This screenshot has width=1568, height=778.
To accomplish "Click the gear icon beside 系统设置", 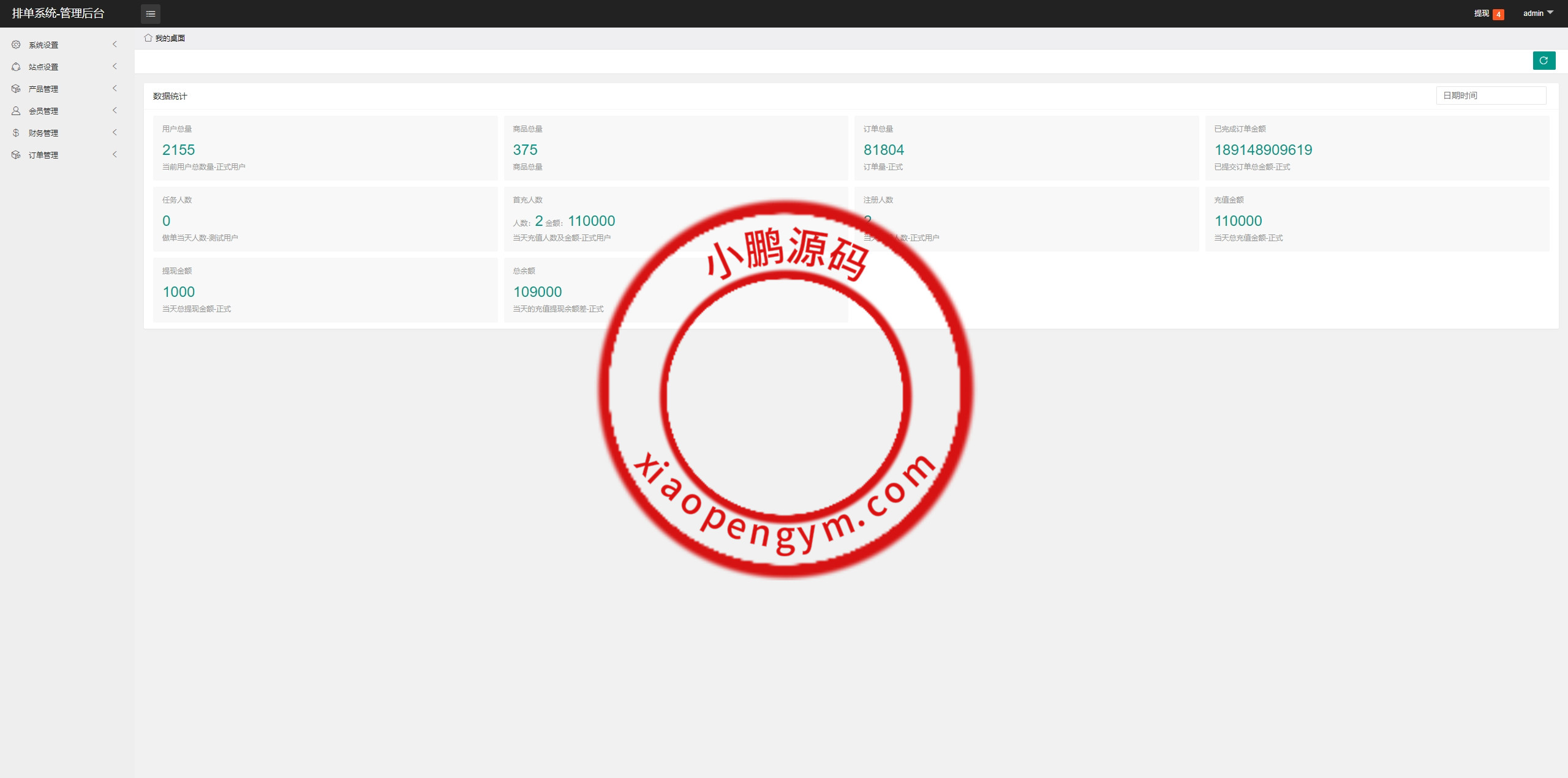I will [16, 45].
